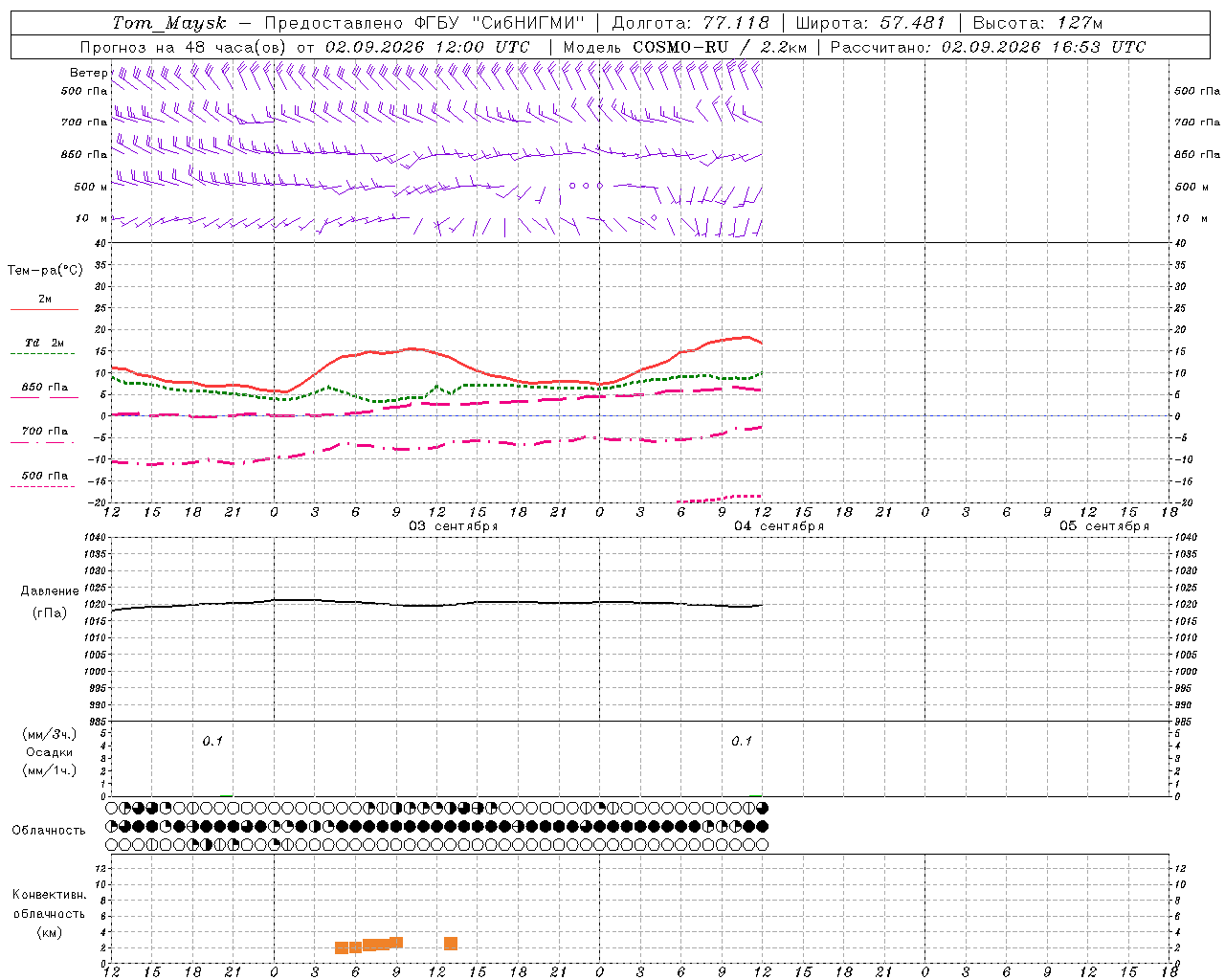
Task: Click the Td 2м dashed legend line
Action: click(42, 353)
